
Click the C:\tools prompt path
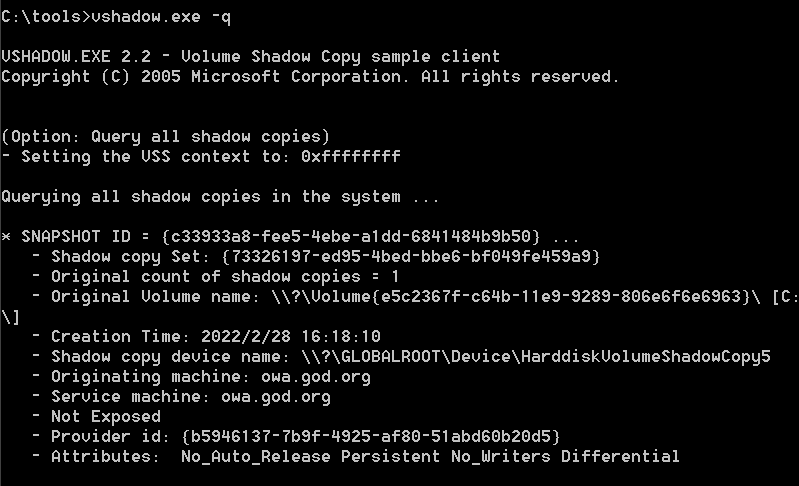(41, 17)
